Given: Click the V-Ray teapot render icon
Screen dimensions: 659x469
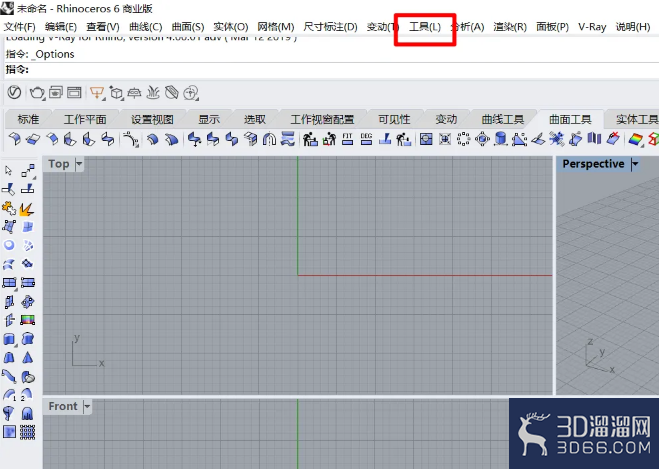Looking at the screenshot, I should (x=37, y=92).
